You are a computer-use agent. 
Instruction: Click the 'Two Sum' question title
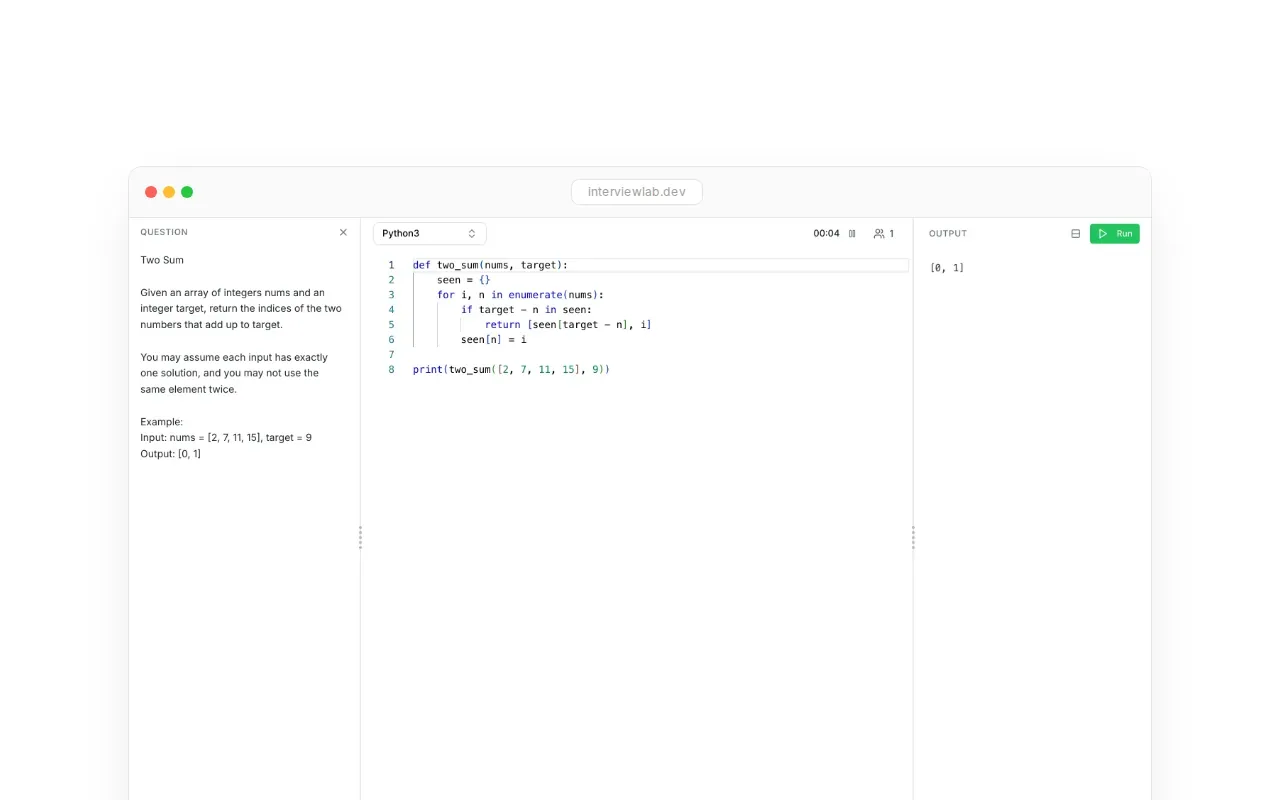(162, 260)
